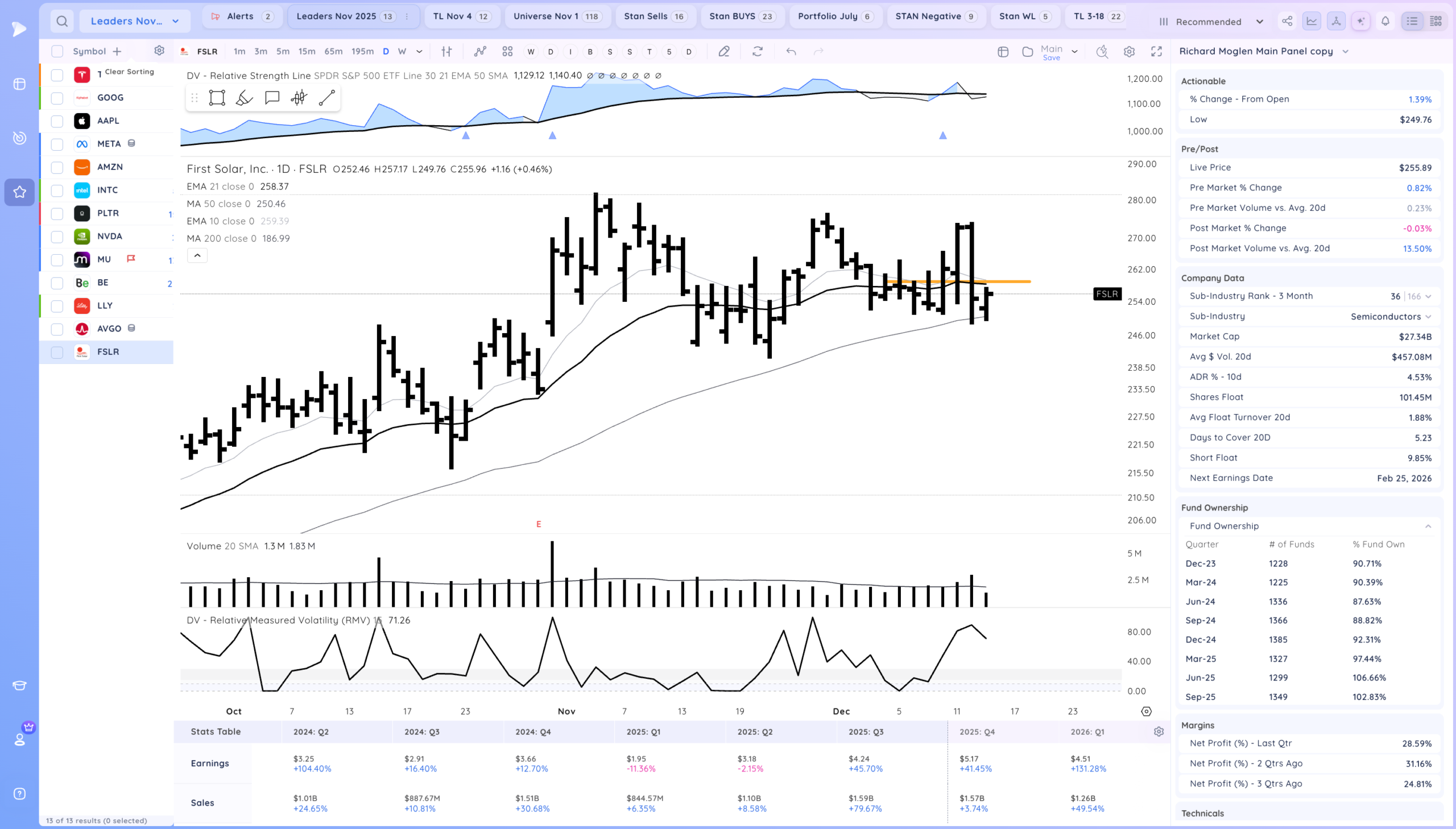Expand the Recommended layout dropdown
The width and height of the screenshot is (1456, 829).
coord(1211,22)
